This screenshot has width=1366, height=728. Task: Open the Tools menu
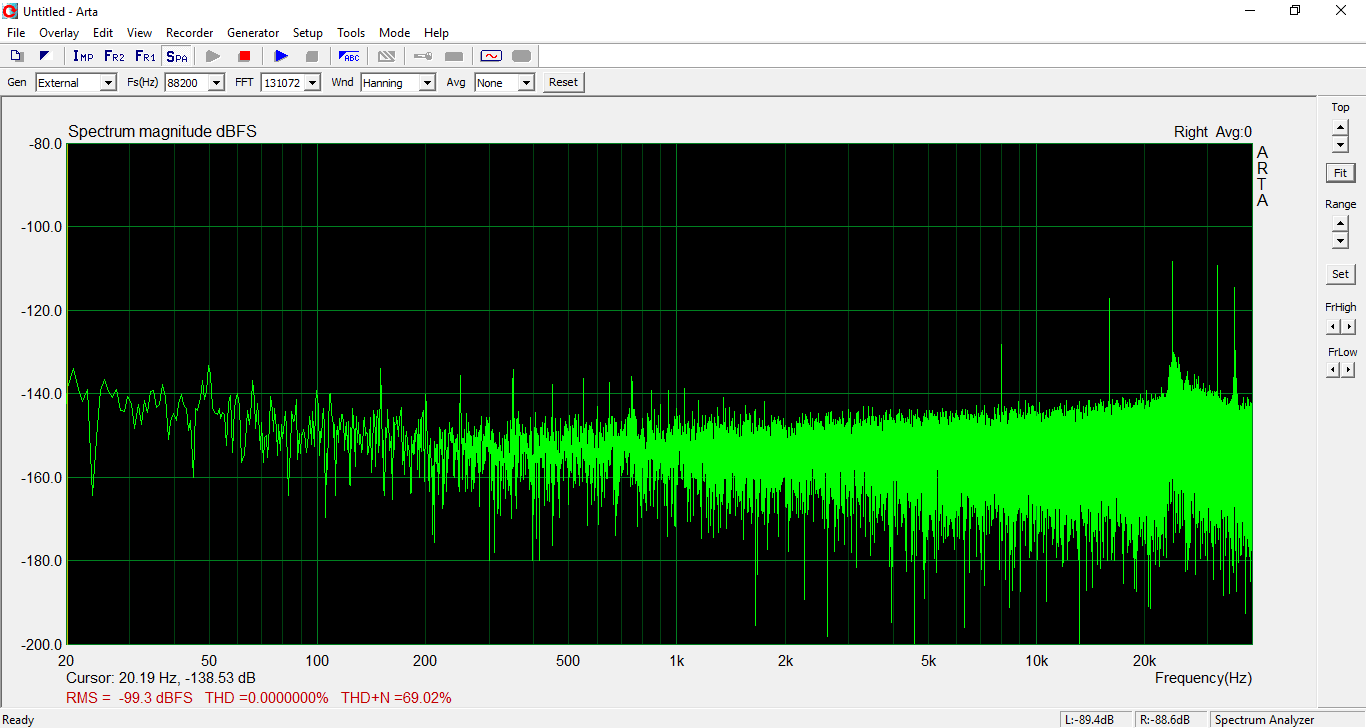click(x=351, y=33)
